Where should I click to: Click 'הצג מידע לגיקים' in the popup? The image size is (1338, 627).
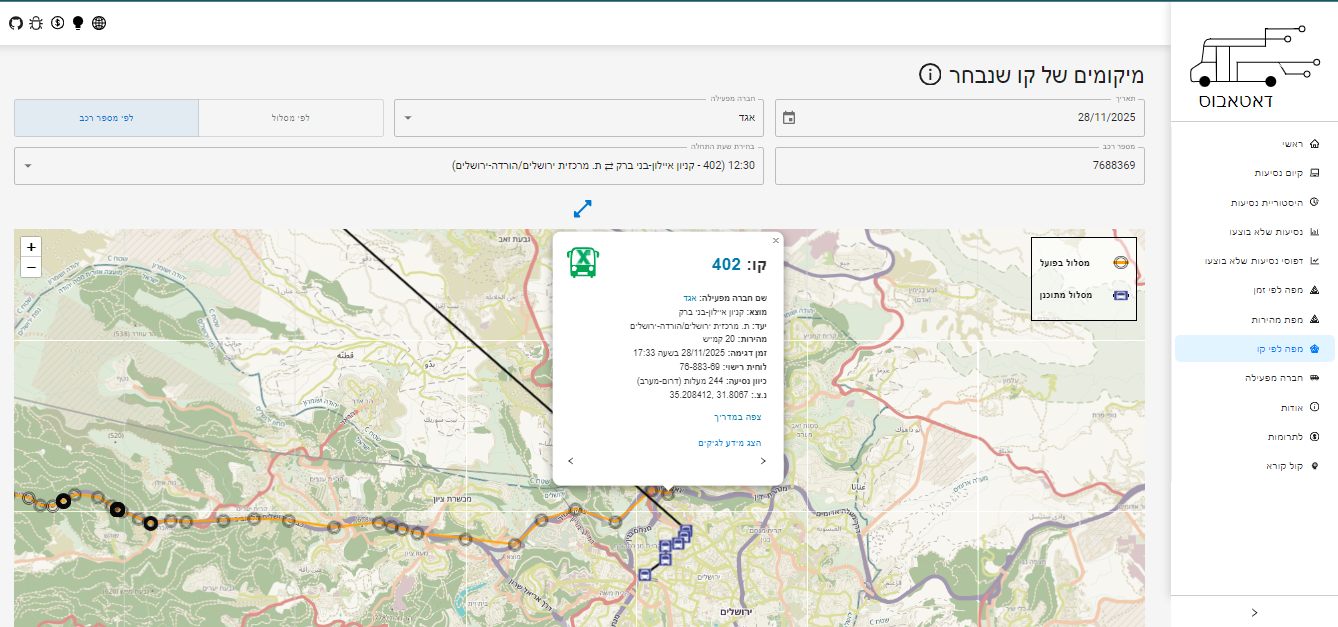(x=730, y=442)
